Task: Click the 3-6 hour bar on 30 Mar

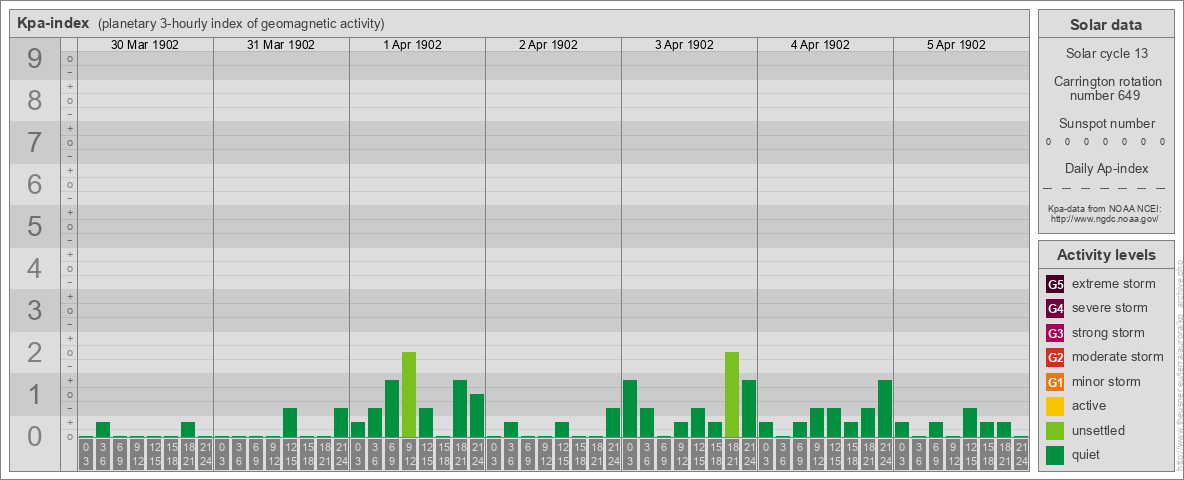Action: 103,429
